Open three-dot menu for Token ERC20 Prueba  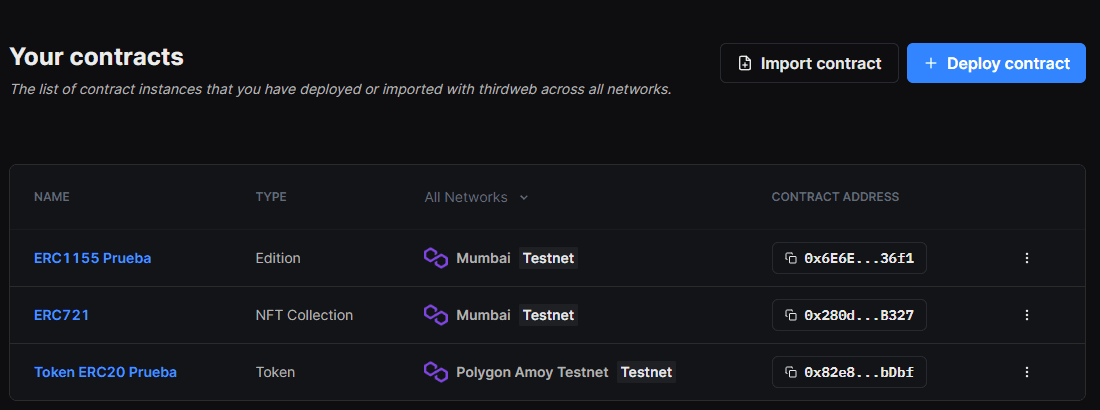click(1026, 372)
